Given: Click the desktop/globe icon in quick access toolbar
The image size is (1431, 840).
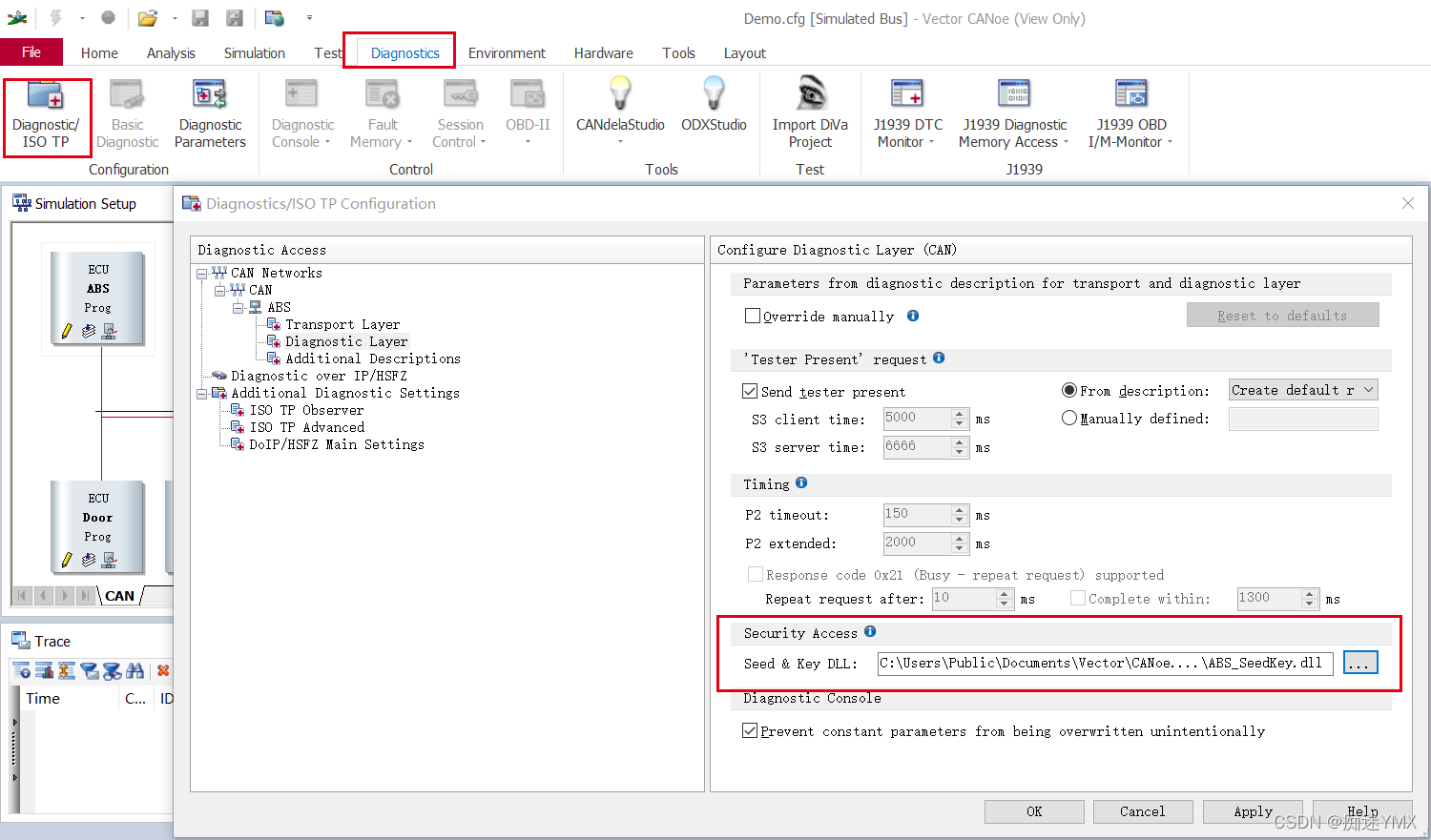Looking at the screenshot, I should click(275, 18).
